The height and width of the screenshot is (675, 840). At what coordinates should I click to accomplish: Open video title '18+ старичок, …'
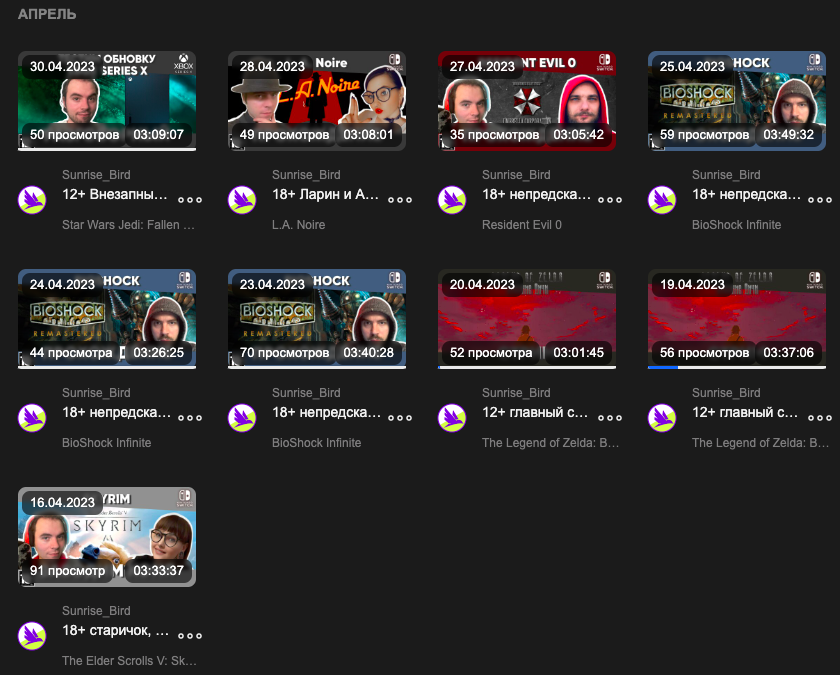pyautogui.click(x=115, y=631)
